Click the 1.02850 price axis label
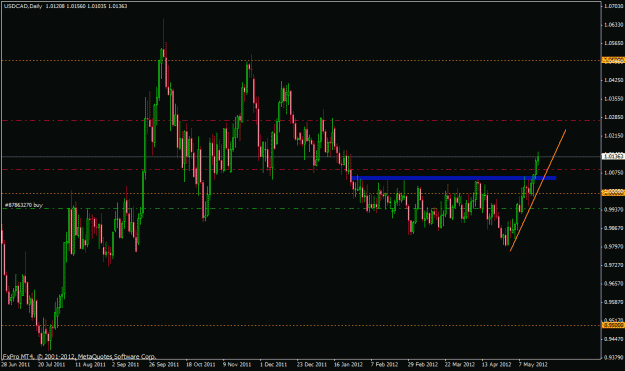 tap(614, 117)
